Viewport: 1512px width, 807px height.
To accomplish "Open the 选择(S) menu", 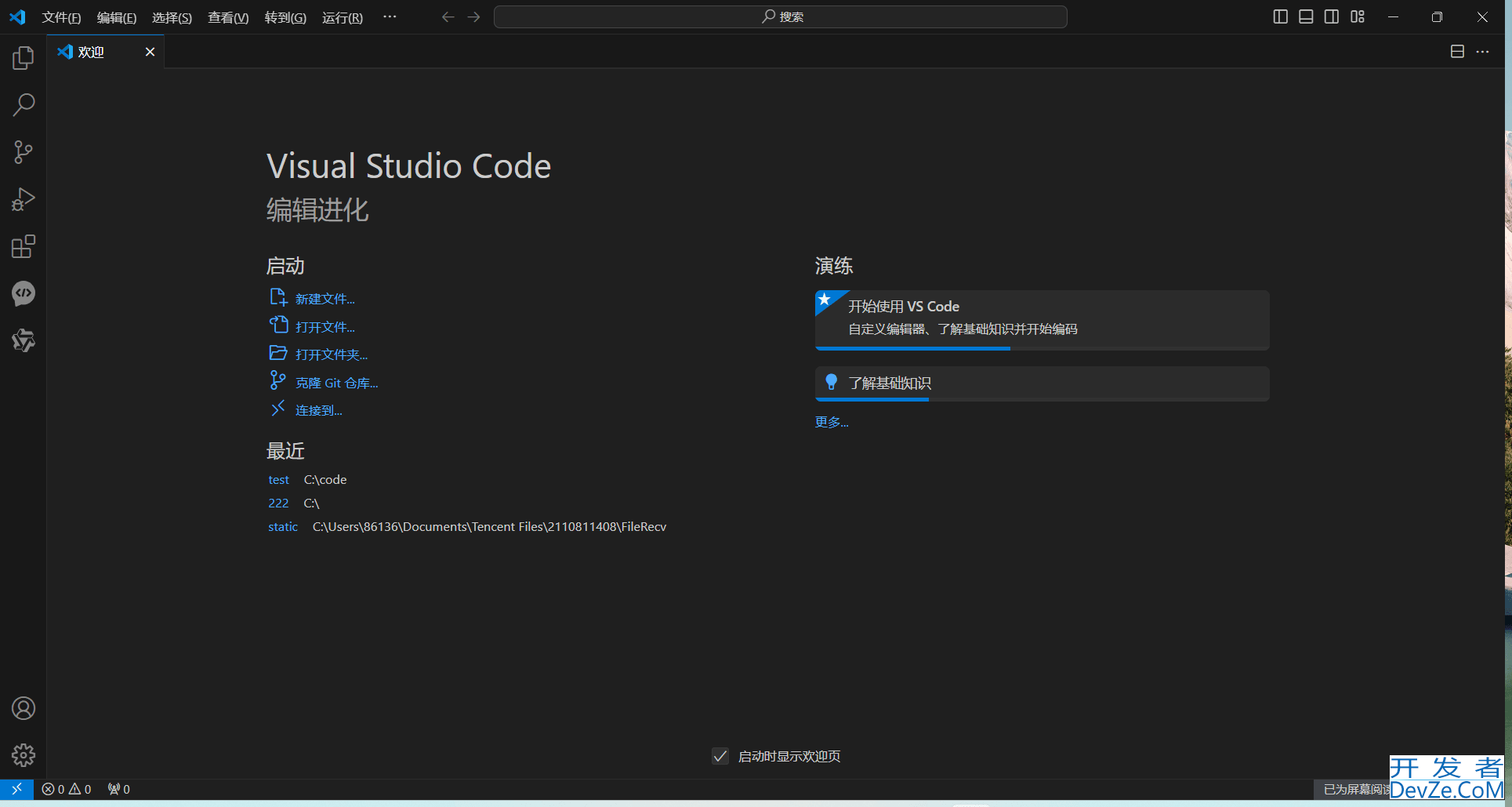I will tap(172, 17).
